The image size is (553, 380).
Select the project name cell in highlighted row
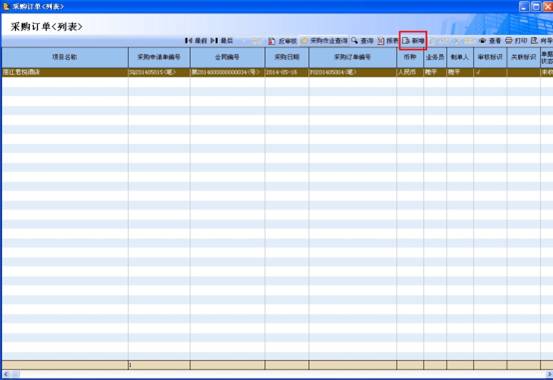[65, 72]
